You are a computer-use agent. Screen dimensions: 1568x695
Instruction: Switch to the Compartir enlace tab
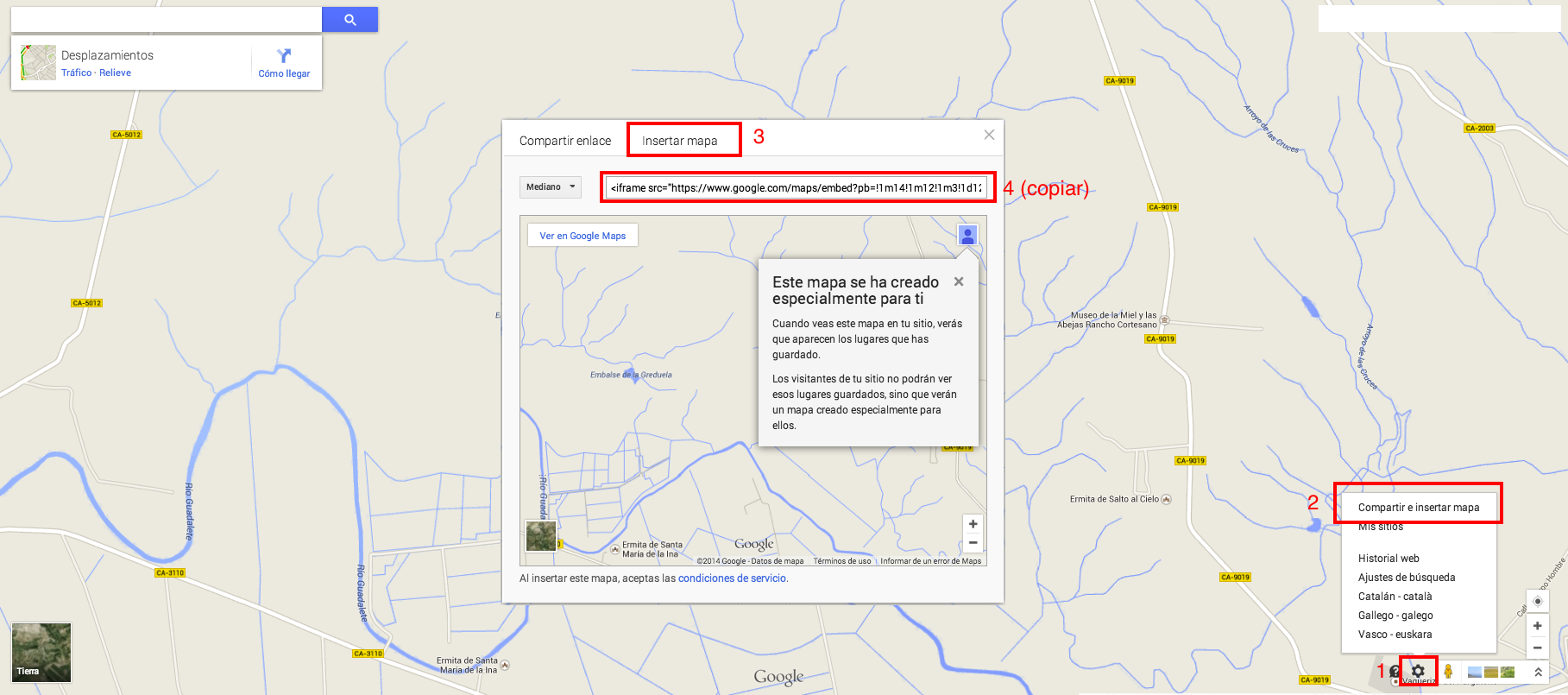coord(565,141)
